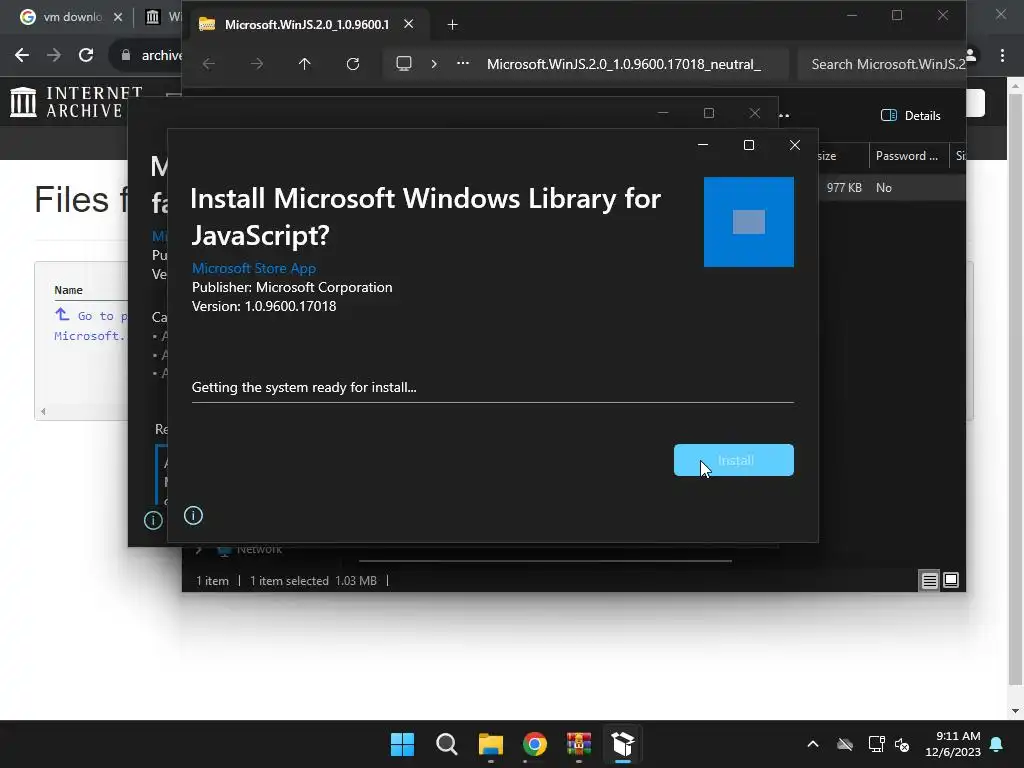The image size is (1024, 768).
Task: Sort by the Password column header
Action: (908, 156)
